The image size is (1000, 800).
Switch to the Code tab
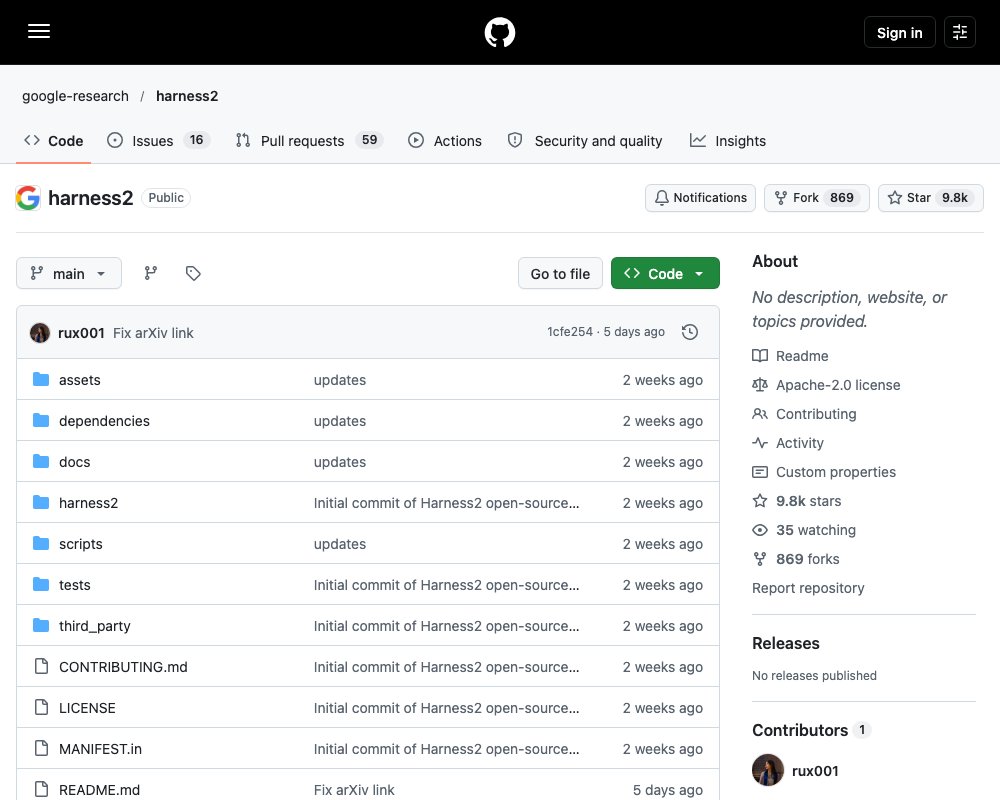tap(54, 141)
